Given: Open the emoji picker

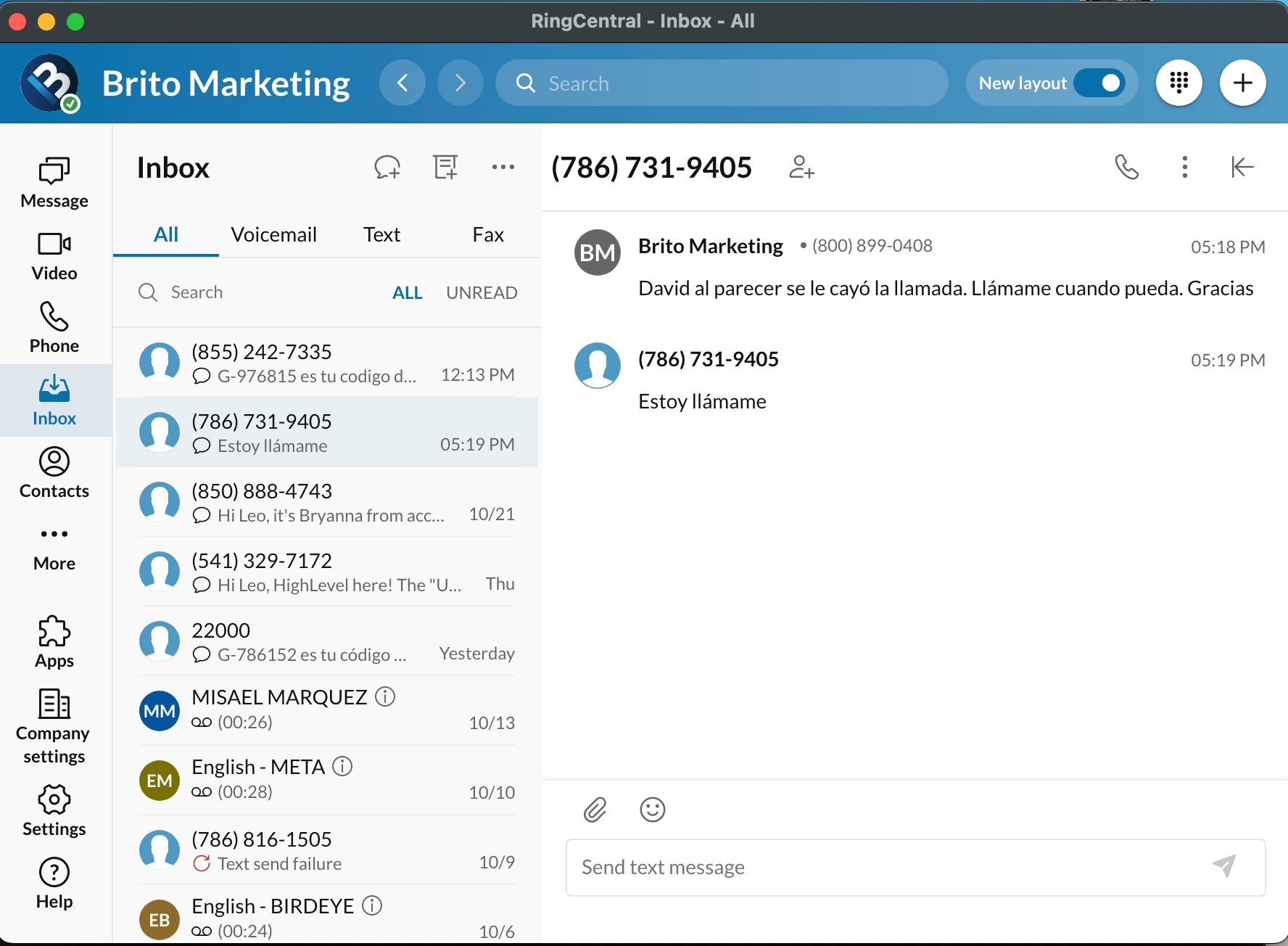Looking at the screenshot, I should tap(653, 810).
